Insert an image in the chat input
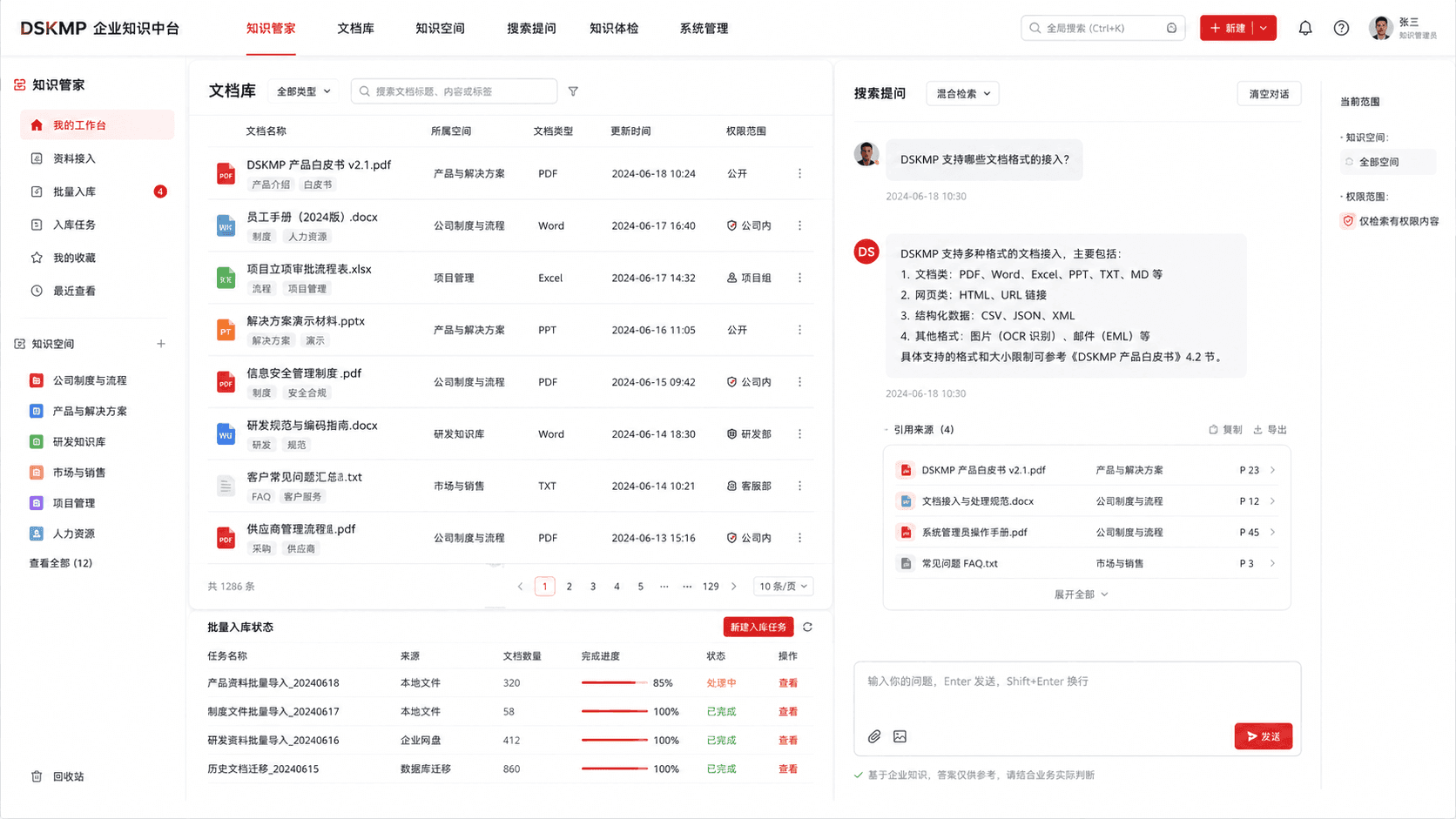1456x819 pixels. point(900,736)
